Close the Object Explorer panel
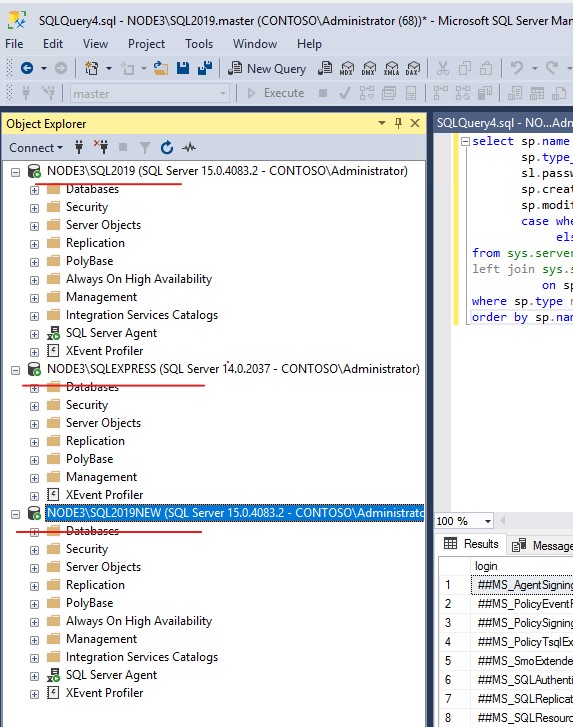The image size is (573, 727). click(415, 123)
